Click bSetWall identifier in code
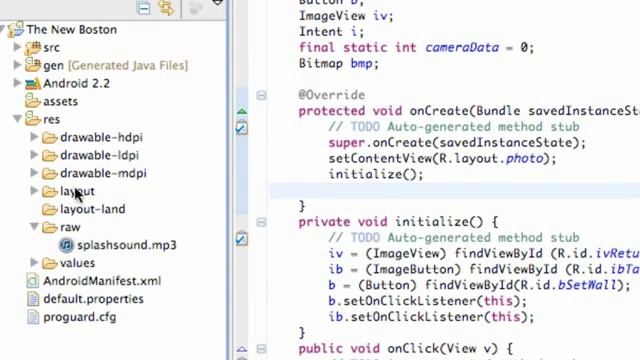The width and height of the screenshot is (640, 360). (587, 285)
